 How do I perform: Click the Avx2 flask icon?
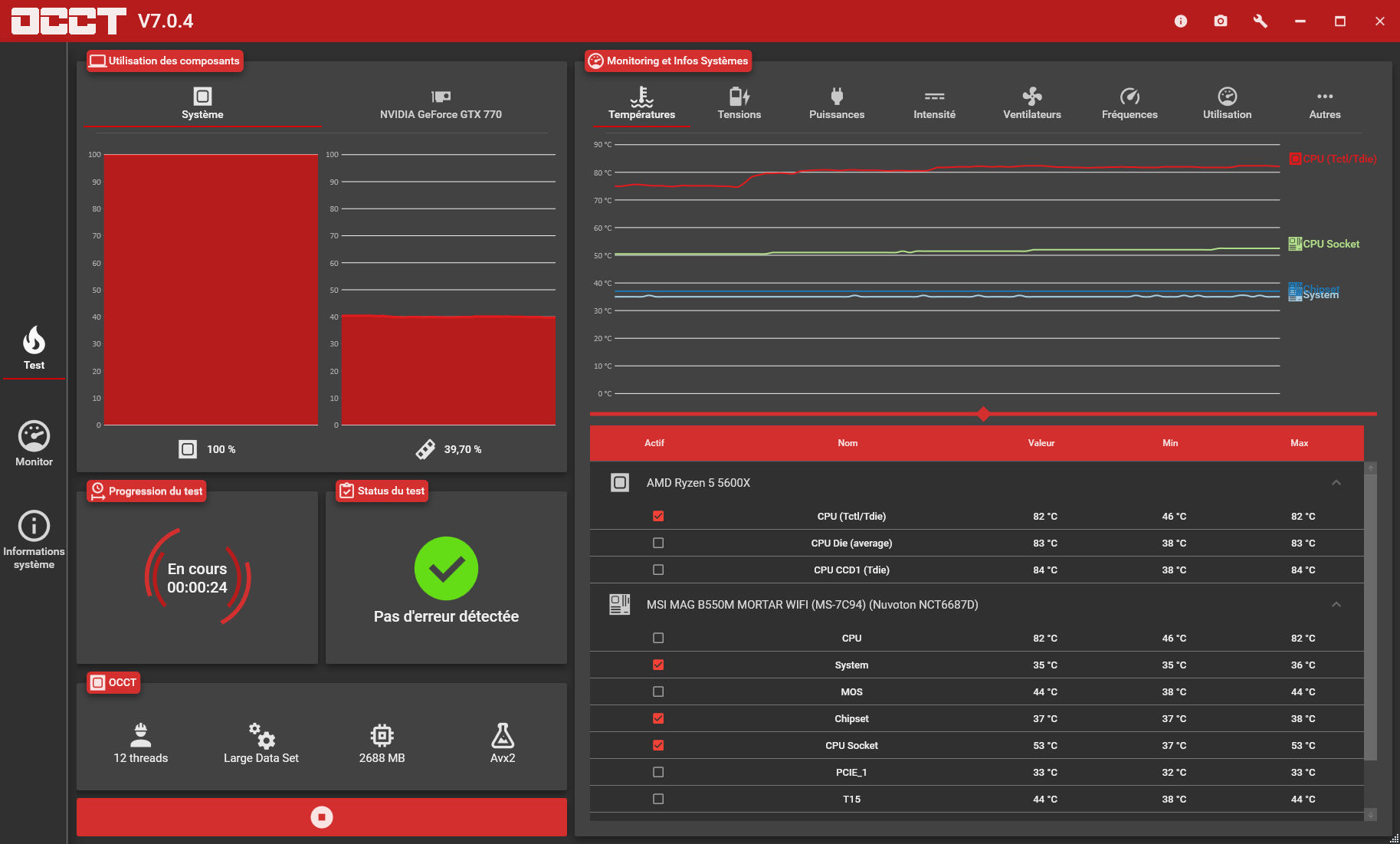point(503,735)
